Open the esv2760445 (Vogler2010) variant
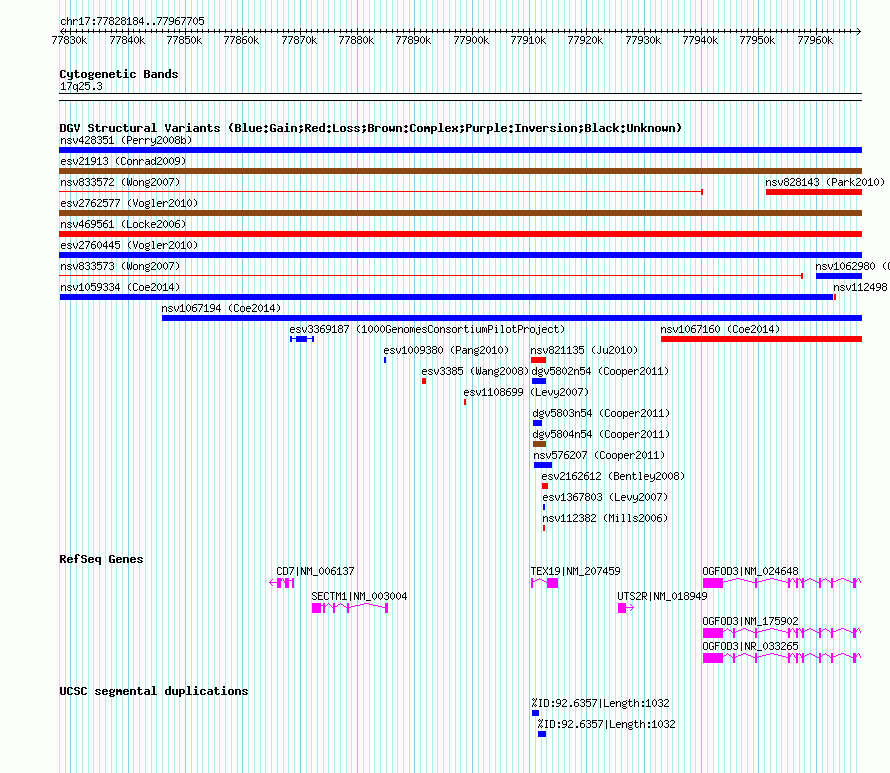890x773 pixels. point(129,245)
